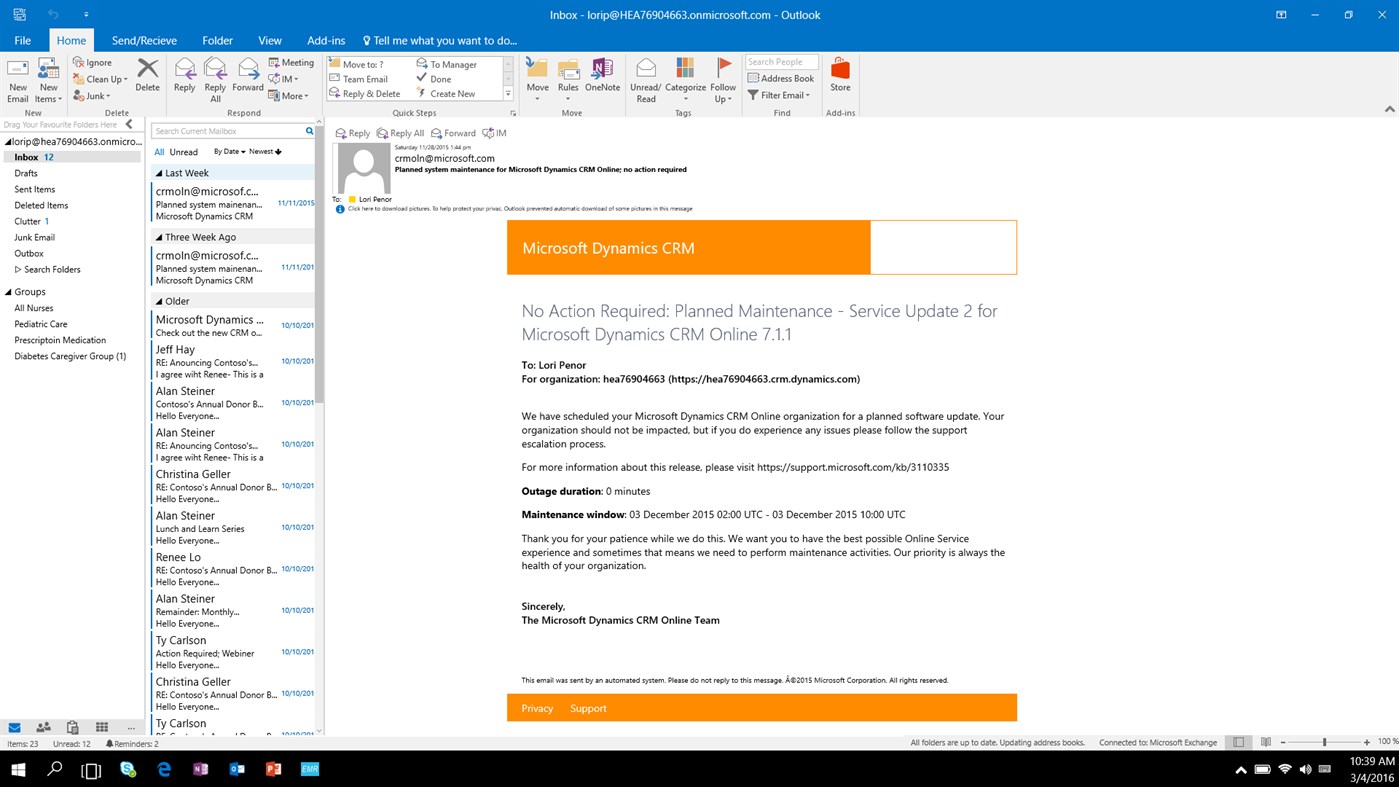
Task: Delete the selected message
Action: point(147,76)
